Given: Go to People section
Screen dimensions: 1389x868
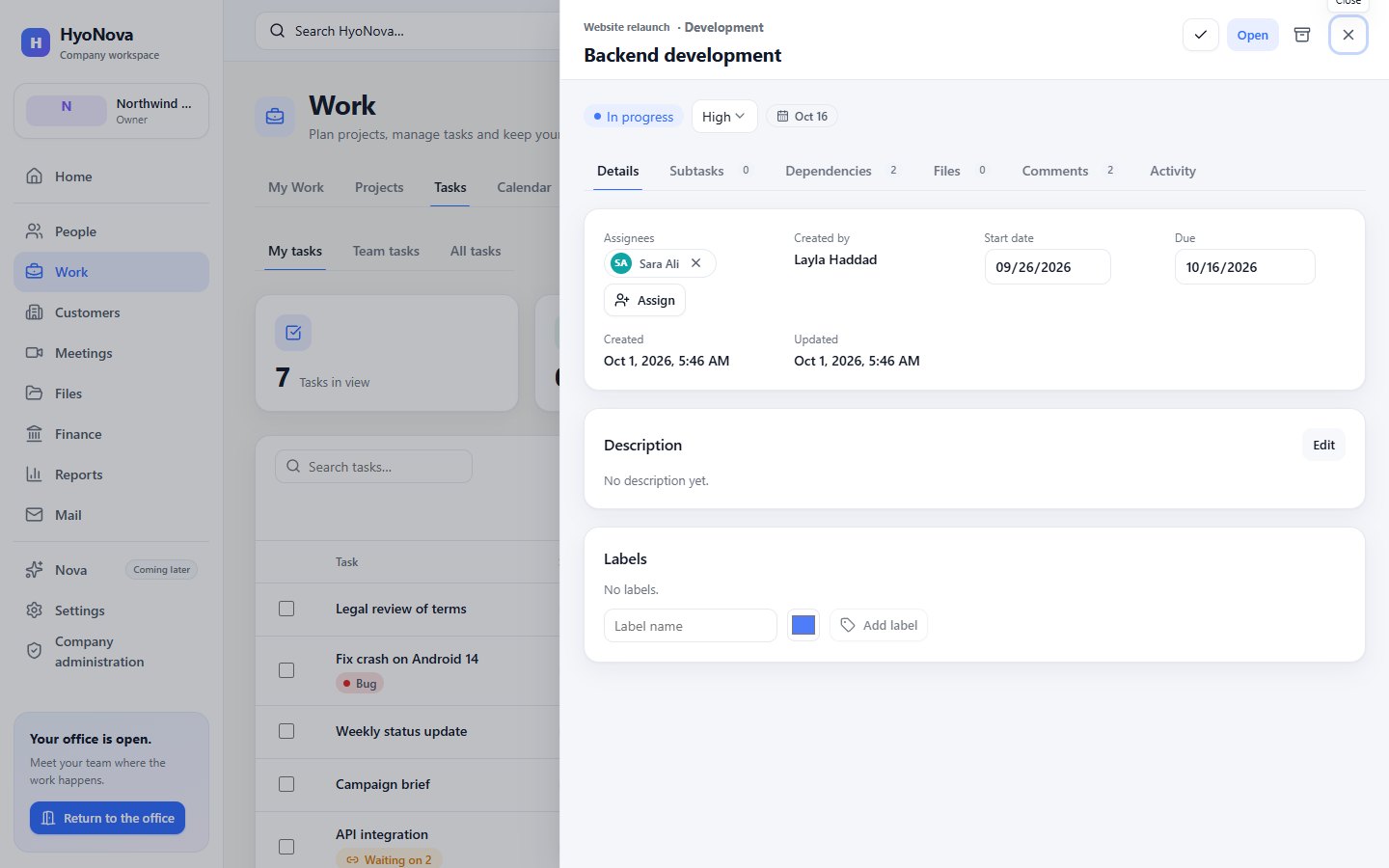Looking at the screenshot, I should tap(111, 231).
